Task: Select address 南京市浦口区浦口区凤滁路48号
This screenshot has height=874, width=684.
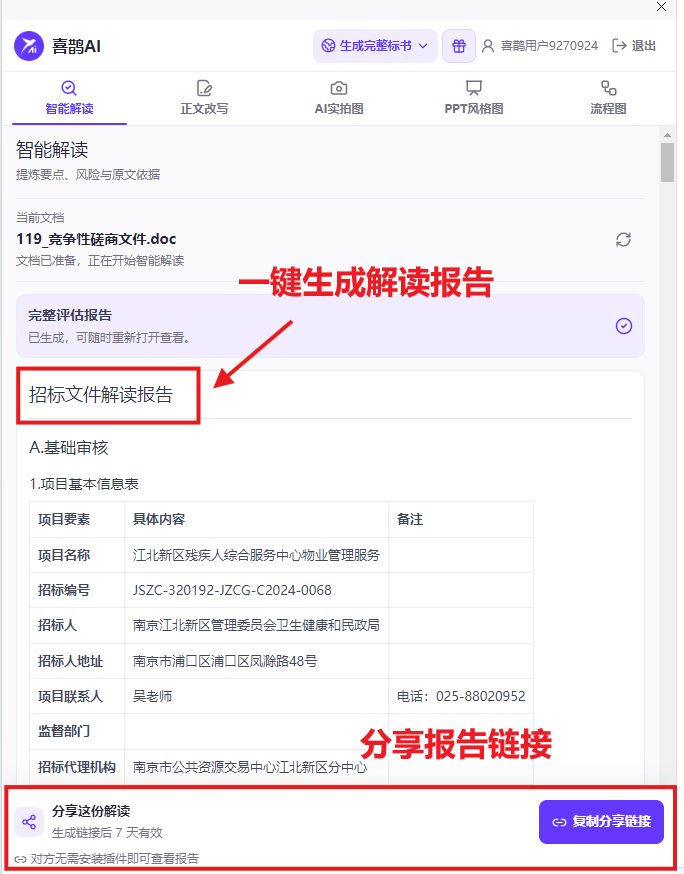Action: pyautogui.click(x=225, y=661)
